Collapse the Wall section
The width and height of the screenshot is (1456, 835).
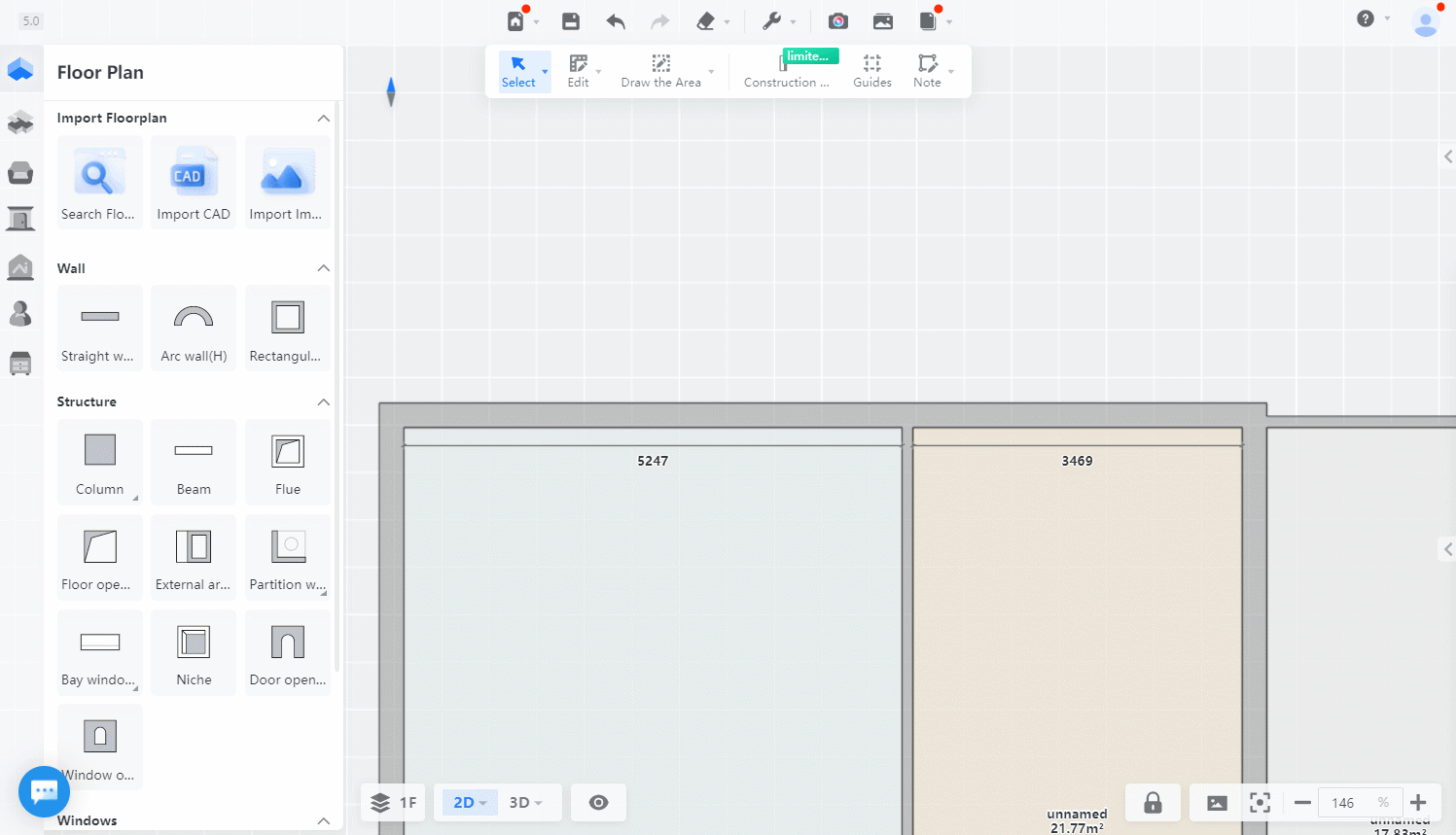(324, 268)
